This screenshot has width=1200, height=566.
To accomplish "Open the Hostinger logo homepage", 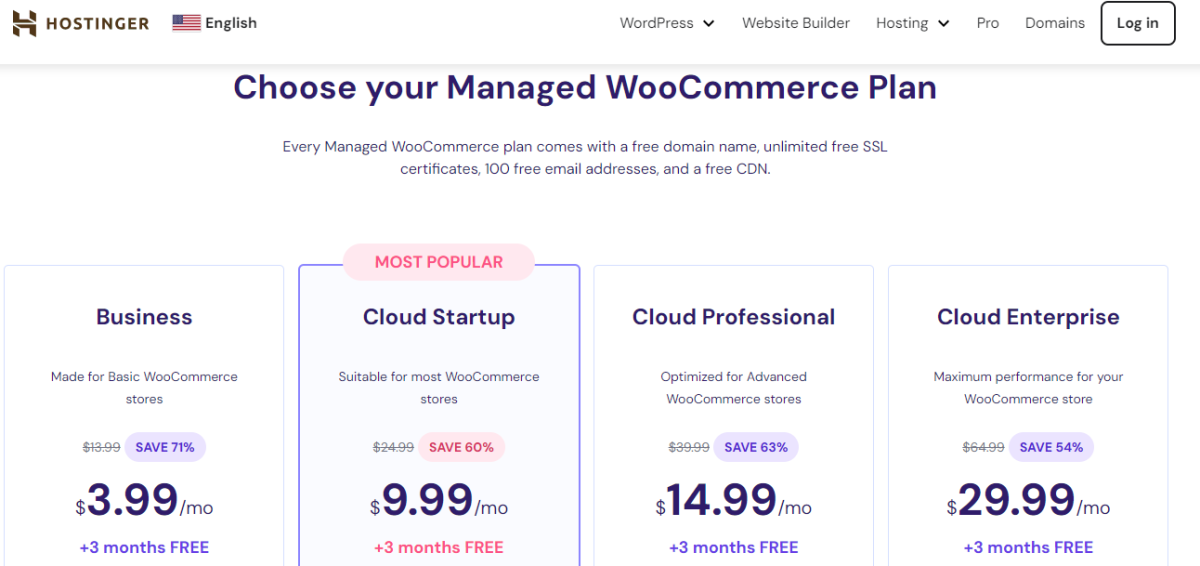I will tap(81, 23).
